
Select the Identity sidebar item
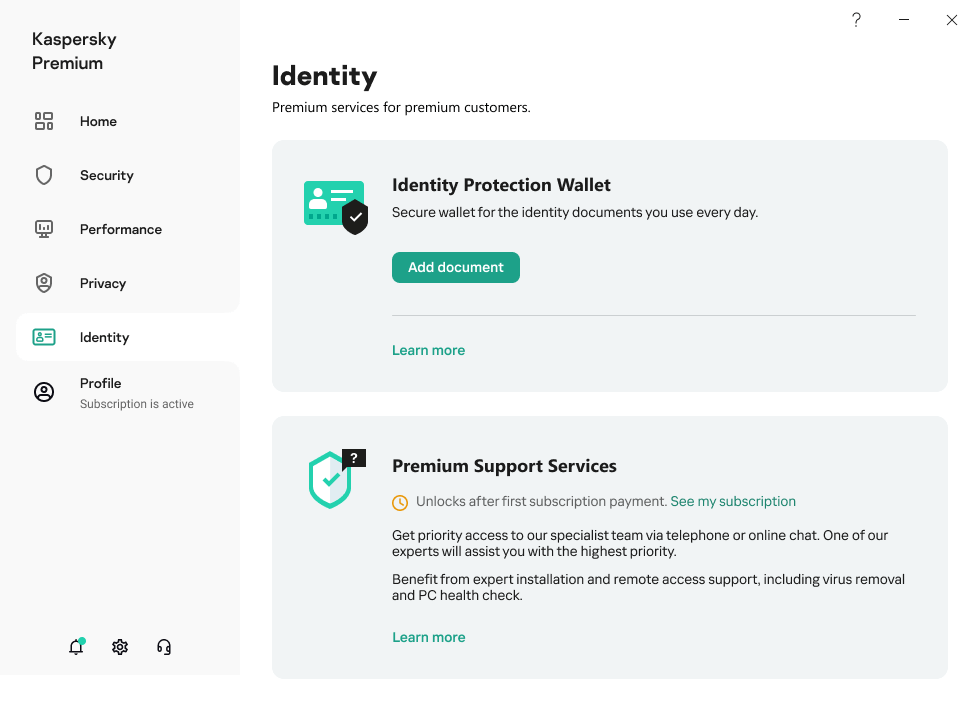[x=128, y=337]
